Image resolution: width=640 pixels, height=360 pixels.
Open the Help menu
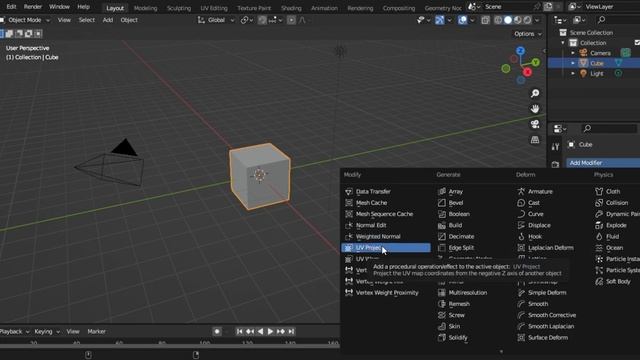pos(83,7)
